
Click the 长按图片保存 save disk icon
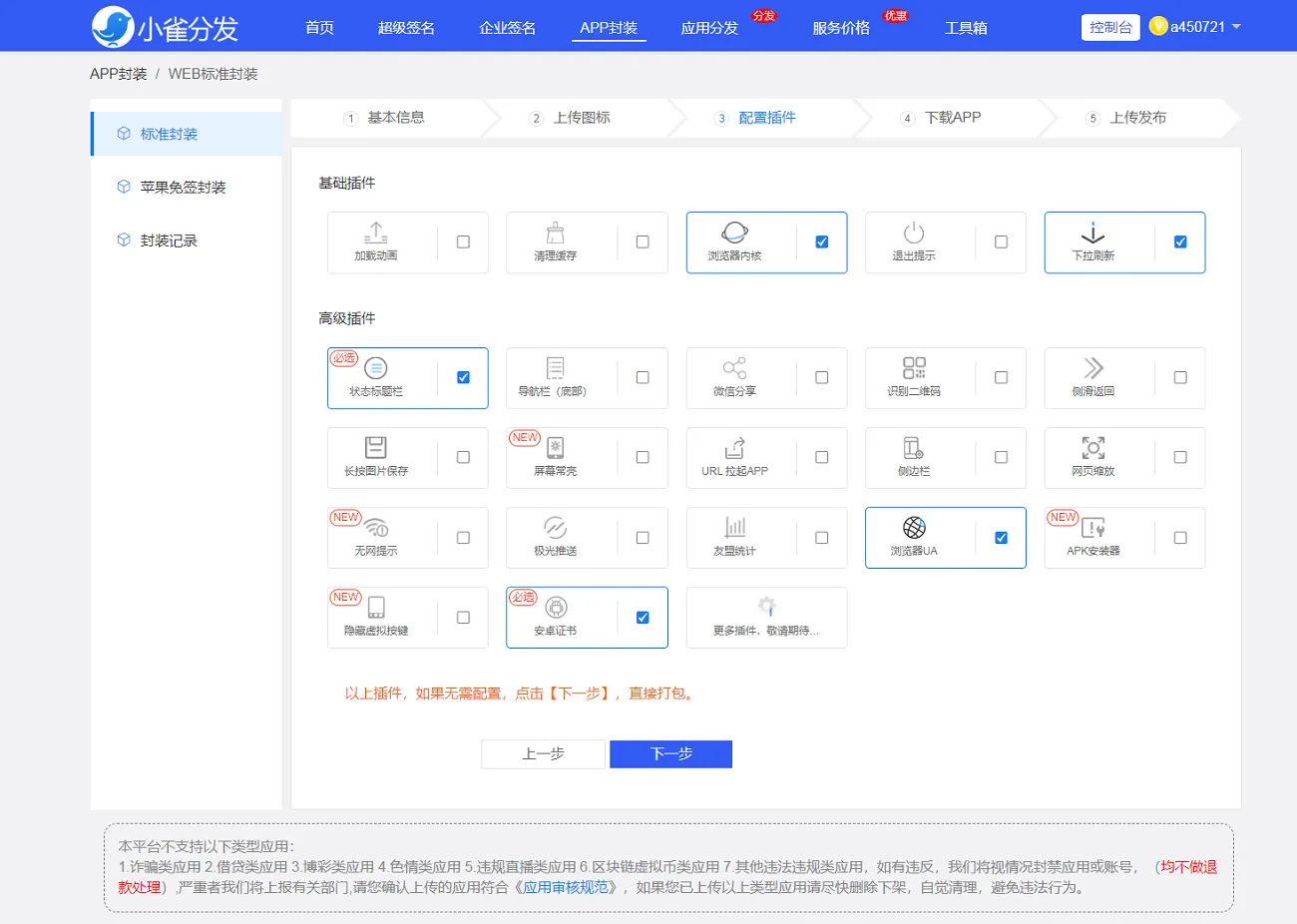tap(376, 447)
